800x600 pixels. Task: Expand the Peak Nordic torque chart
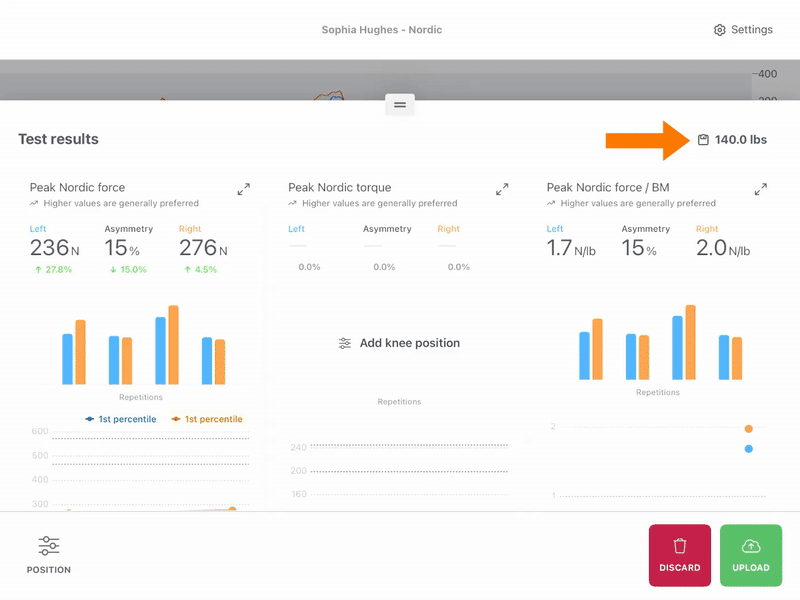[x=502, y=189]
